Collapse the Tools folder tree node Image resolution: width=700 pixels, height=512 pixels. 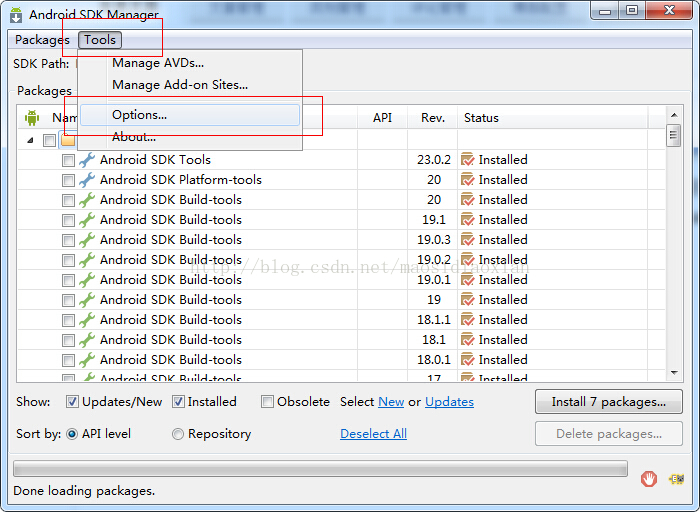click(x=30, y=140)
